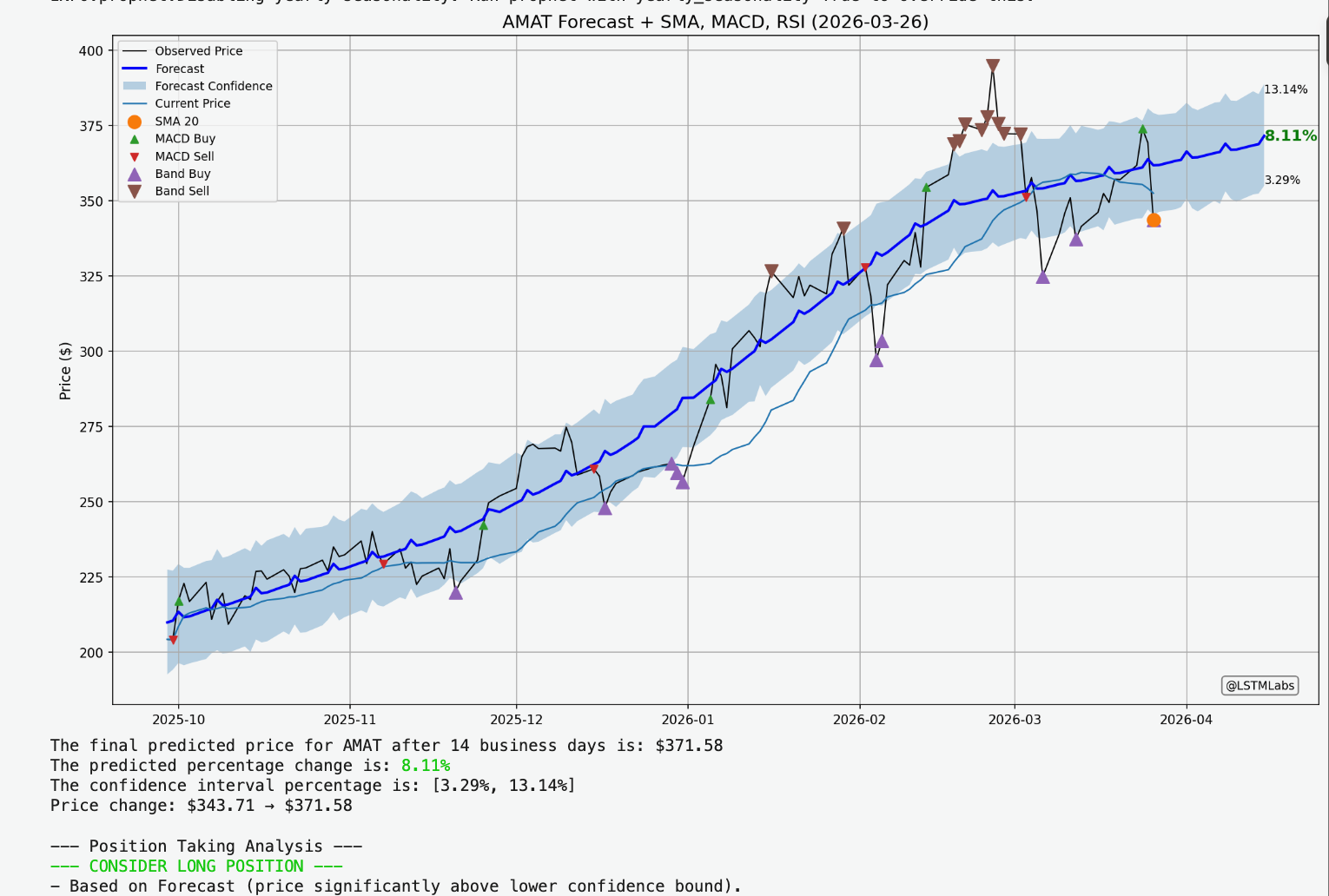Screen dimensions: 1329x896
Task: Click the 2026-01 date tick label
Action: click(x=688, y=720)
